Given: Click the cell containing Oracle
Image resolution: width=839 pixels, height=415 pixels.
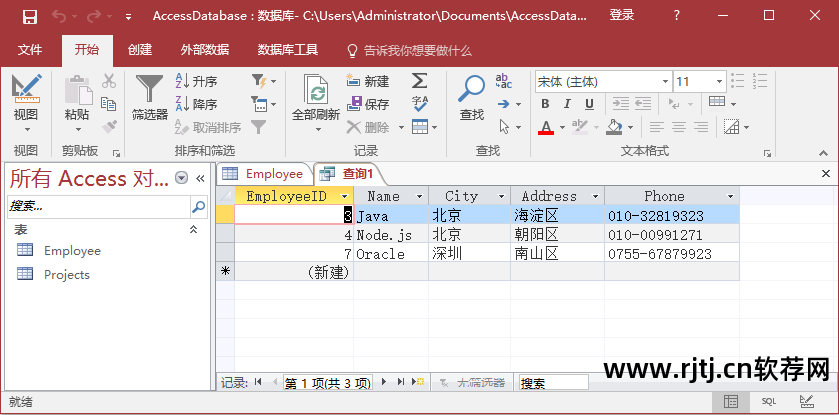Looking at the screenshot, I should tap(391, 253).
